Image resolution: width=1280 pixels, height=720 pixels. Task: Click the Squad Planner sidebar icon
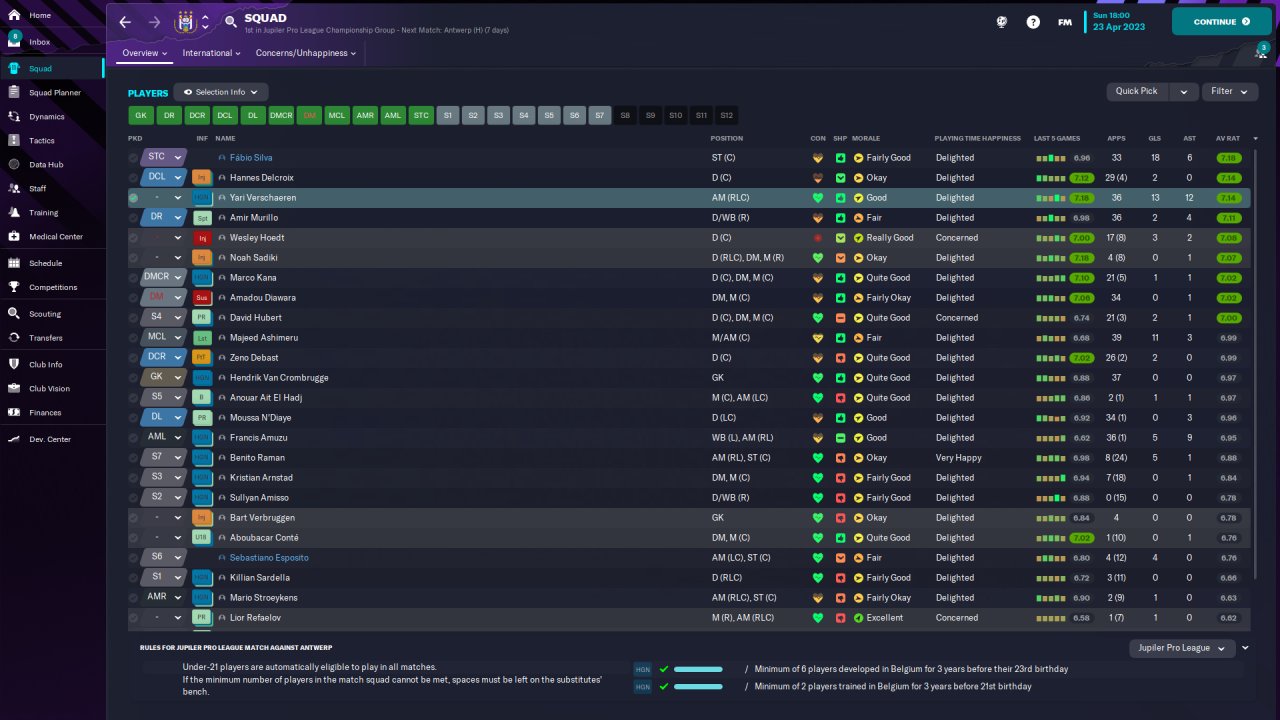[x=14, y=92]
